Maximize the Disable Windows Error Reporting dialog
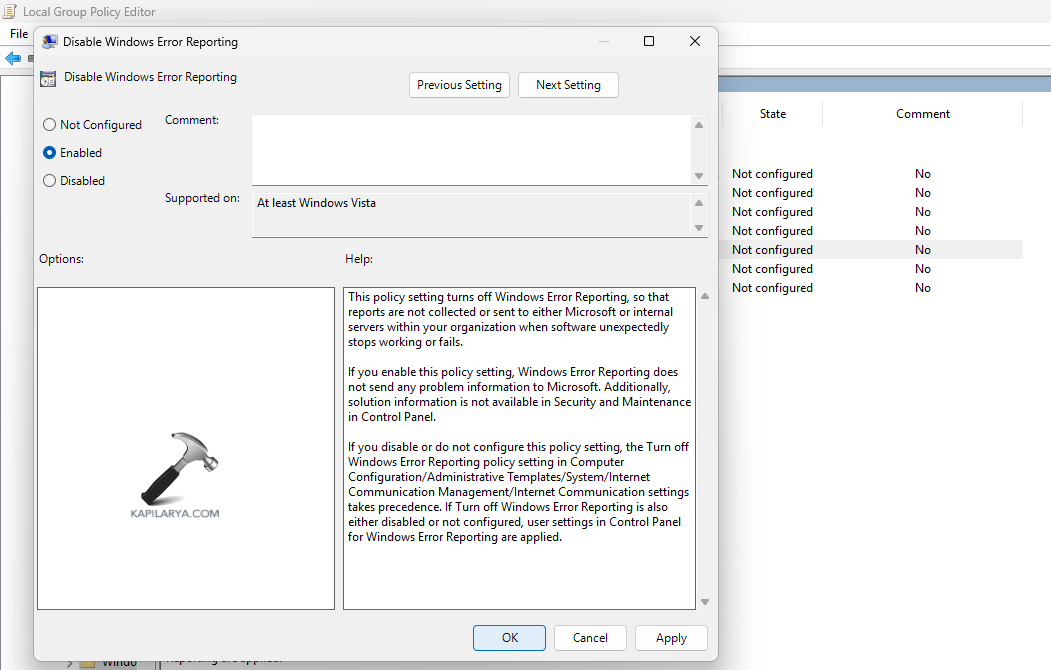This screenshot has height=670, width=1051. click(648, 41)
